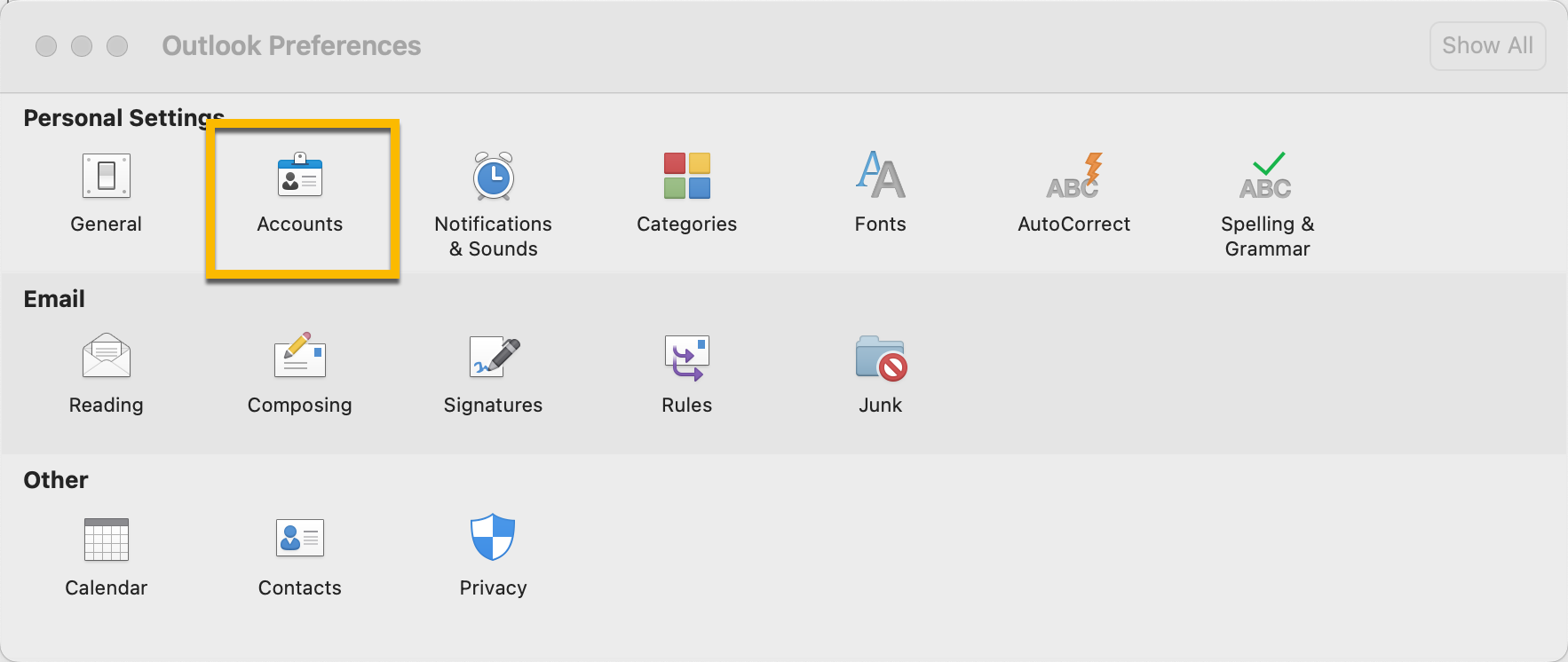Open the Contacts card icon
This screenshot has height=662, width=1568.
(300, 537)
